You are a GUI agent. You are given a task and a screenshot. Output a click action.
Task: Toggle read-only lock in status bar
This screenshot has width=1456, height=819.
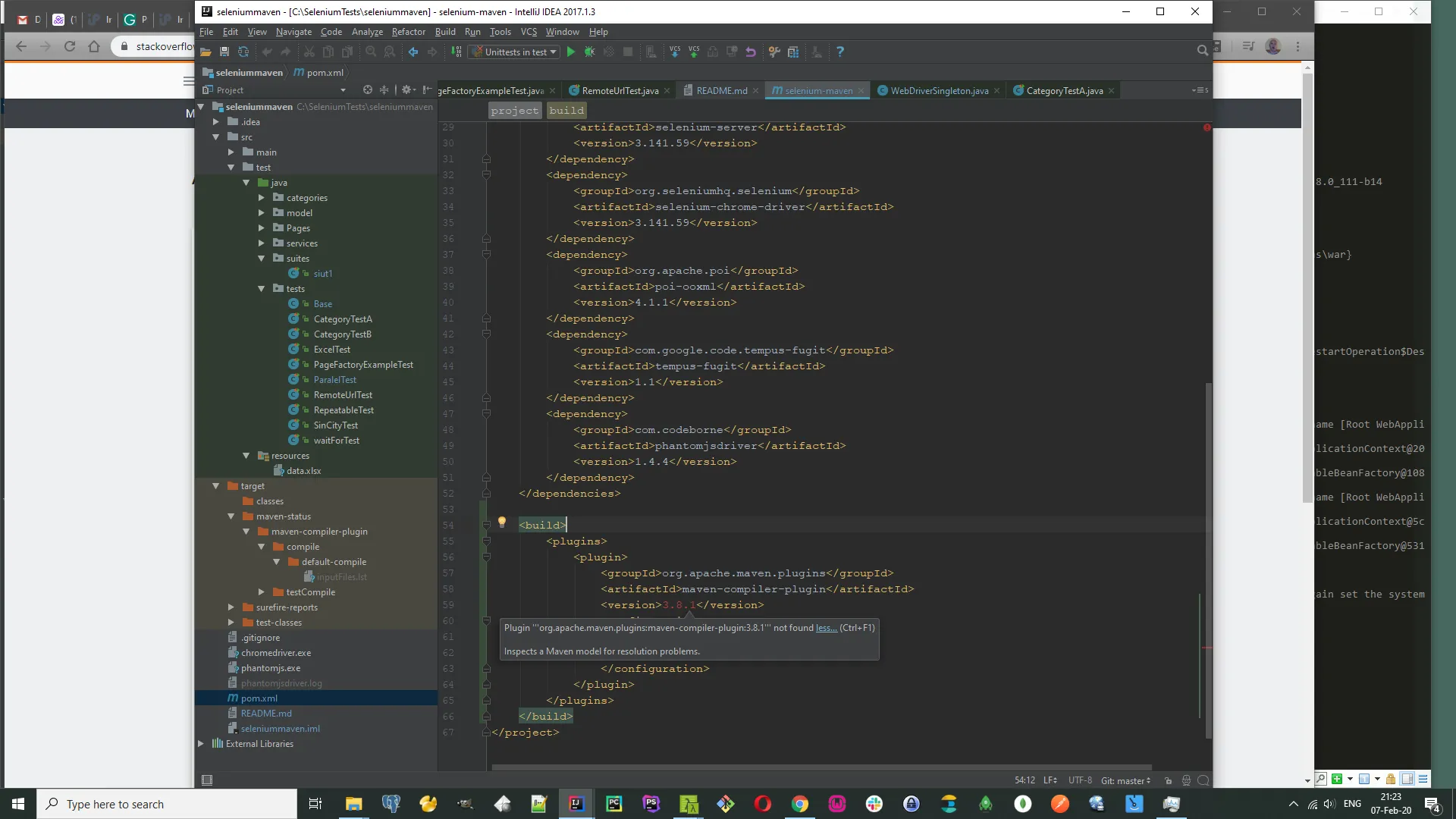point(1168,780)
